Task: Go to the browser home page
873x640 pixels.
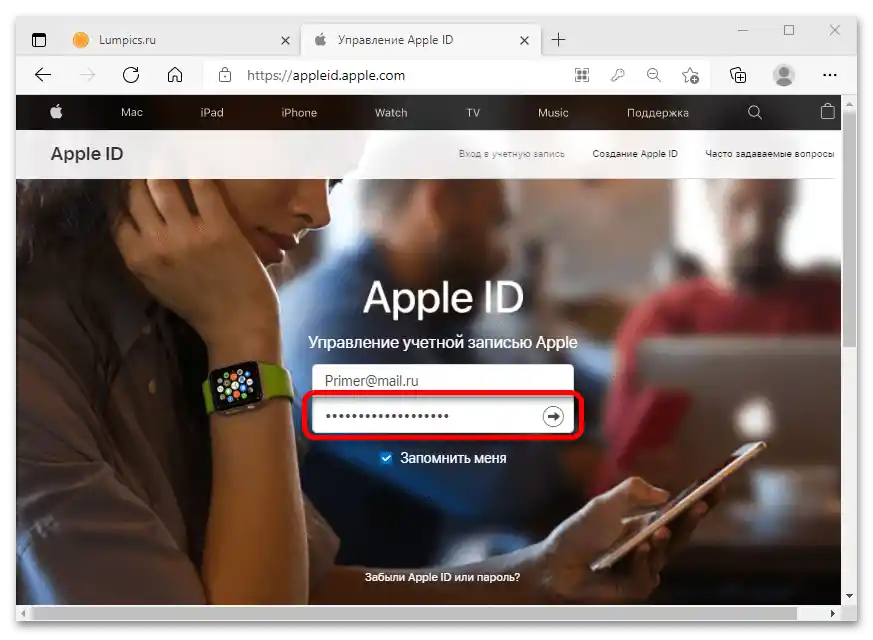Action: tap(175, 75)
